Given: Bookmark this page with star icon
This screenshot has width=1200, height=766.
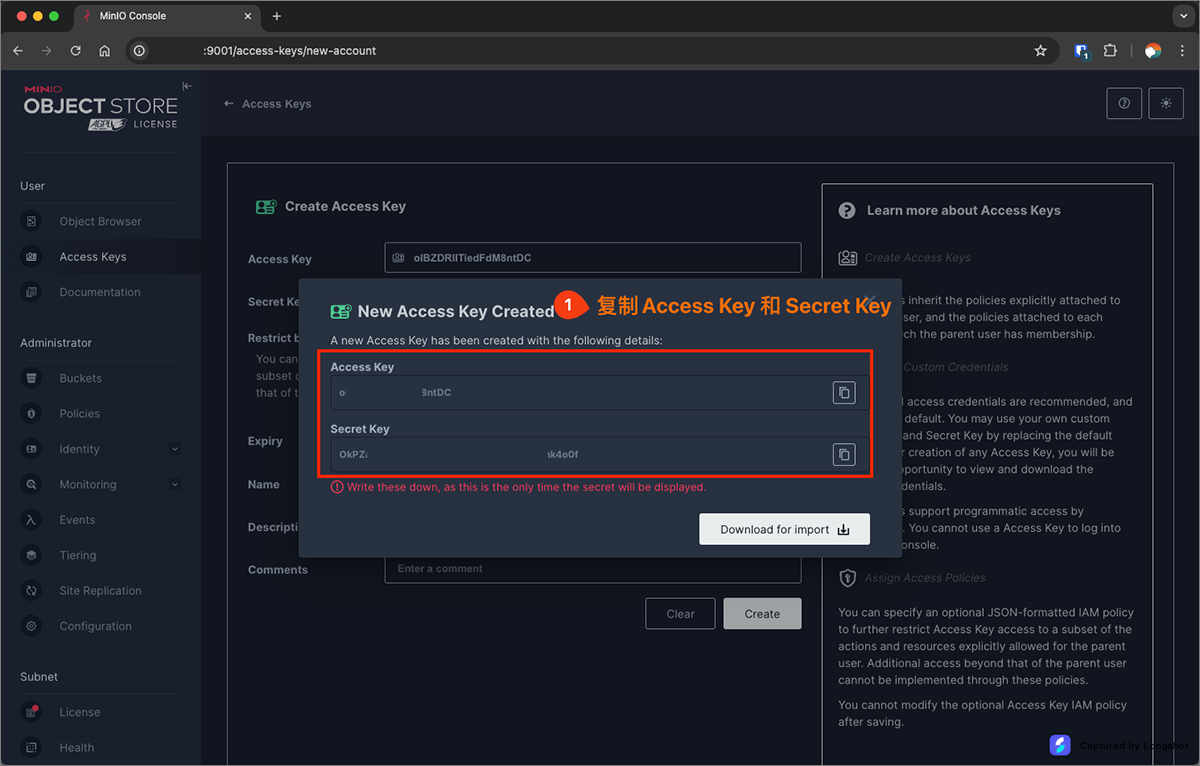Looking at the screenshot, I should [x=1040, y=51].
